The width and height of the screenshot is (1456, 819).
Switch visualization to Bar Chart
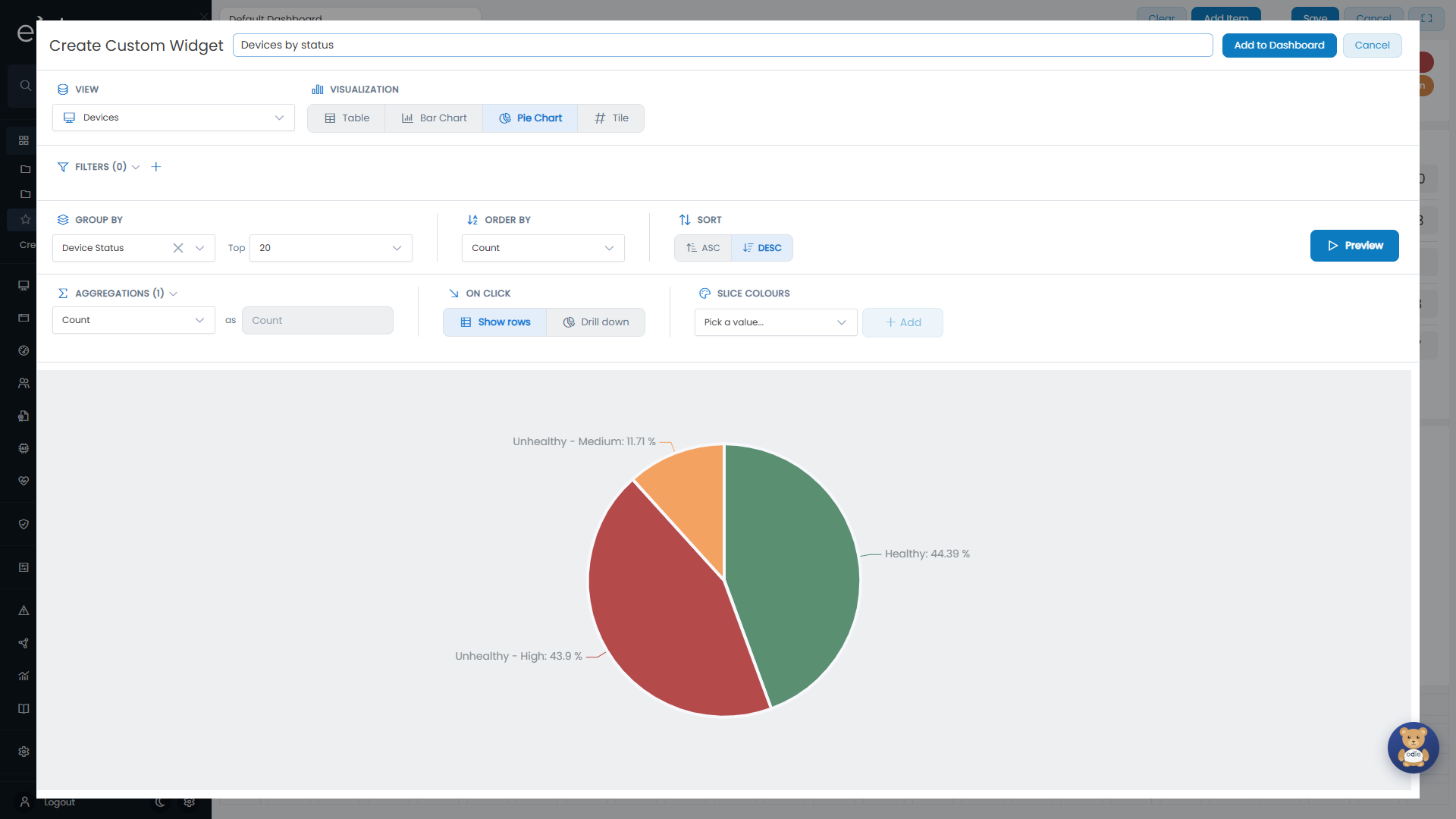point(434,118)
